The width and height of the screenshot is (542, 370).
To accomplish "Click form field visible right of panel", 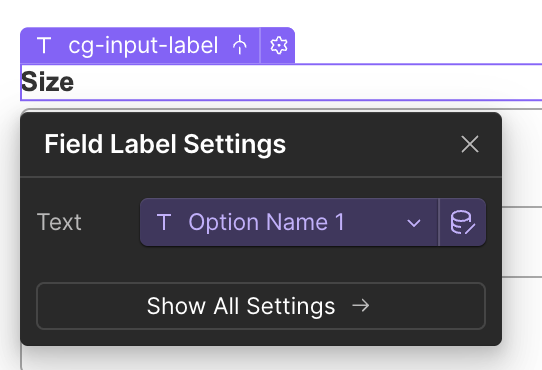I will click(522, 242).
